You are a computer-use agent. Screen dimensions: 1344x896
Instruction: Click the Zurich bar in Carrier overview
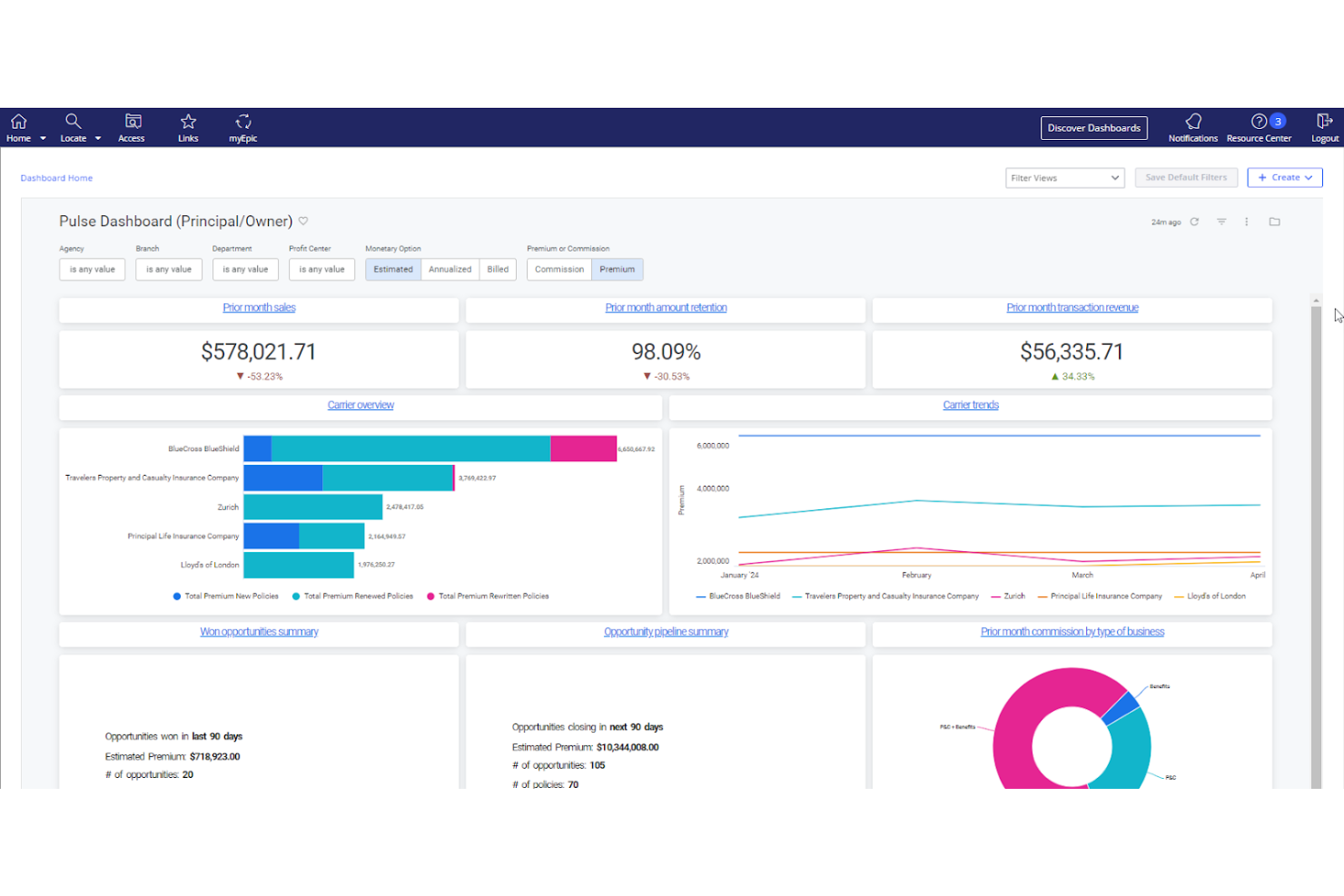[x=313, y=507]
